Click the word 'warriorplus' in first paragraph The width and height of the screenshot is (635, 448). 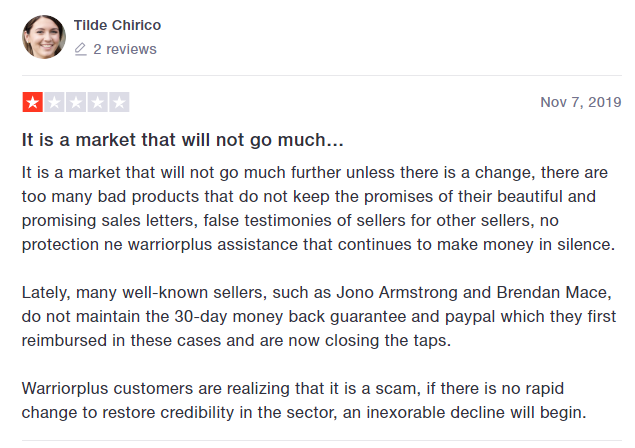[x=170, y=245]
